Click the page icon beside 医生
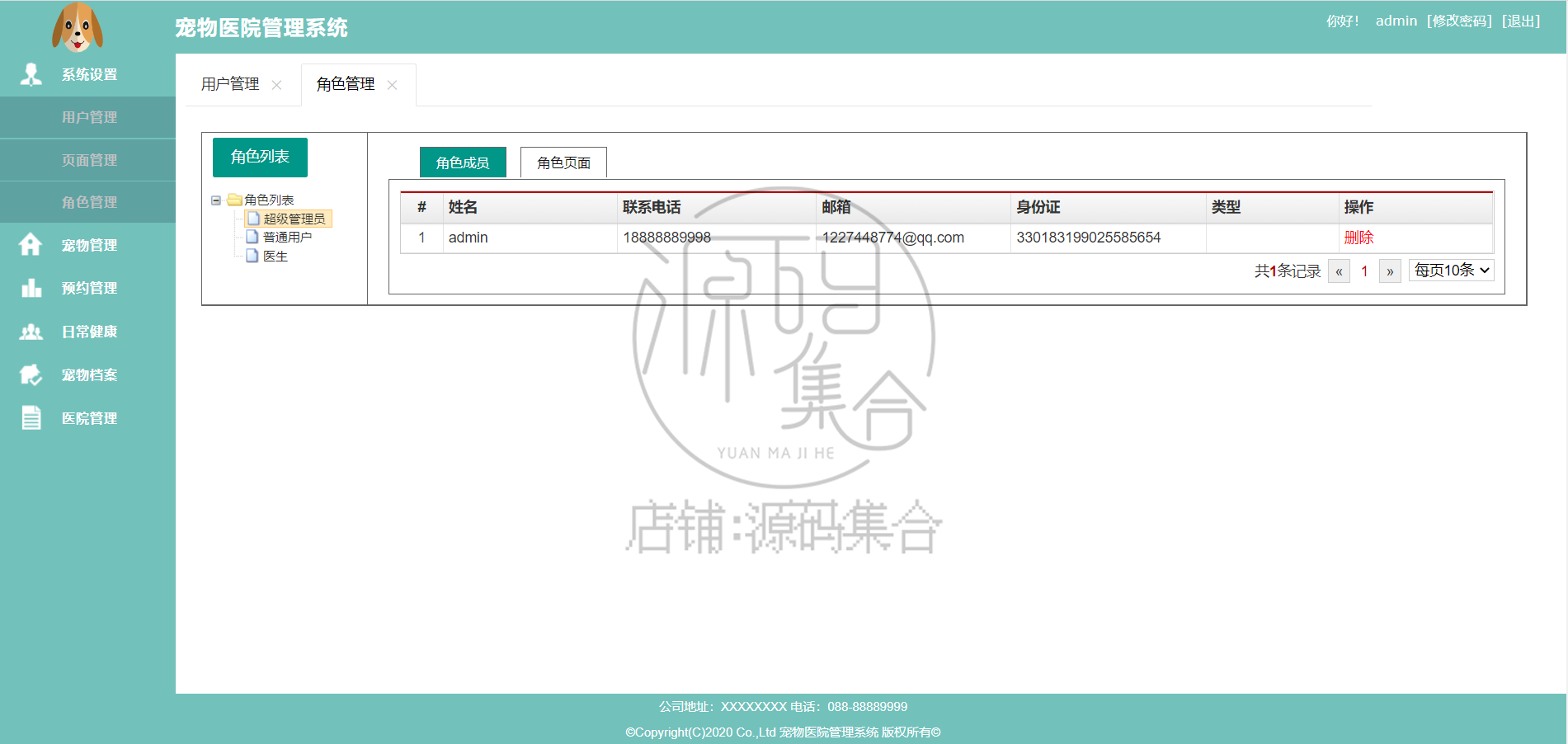 coord(252,256)
